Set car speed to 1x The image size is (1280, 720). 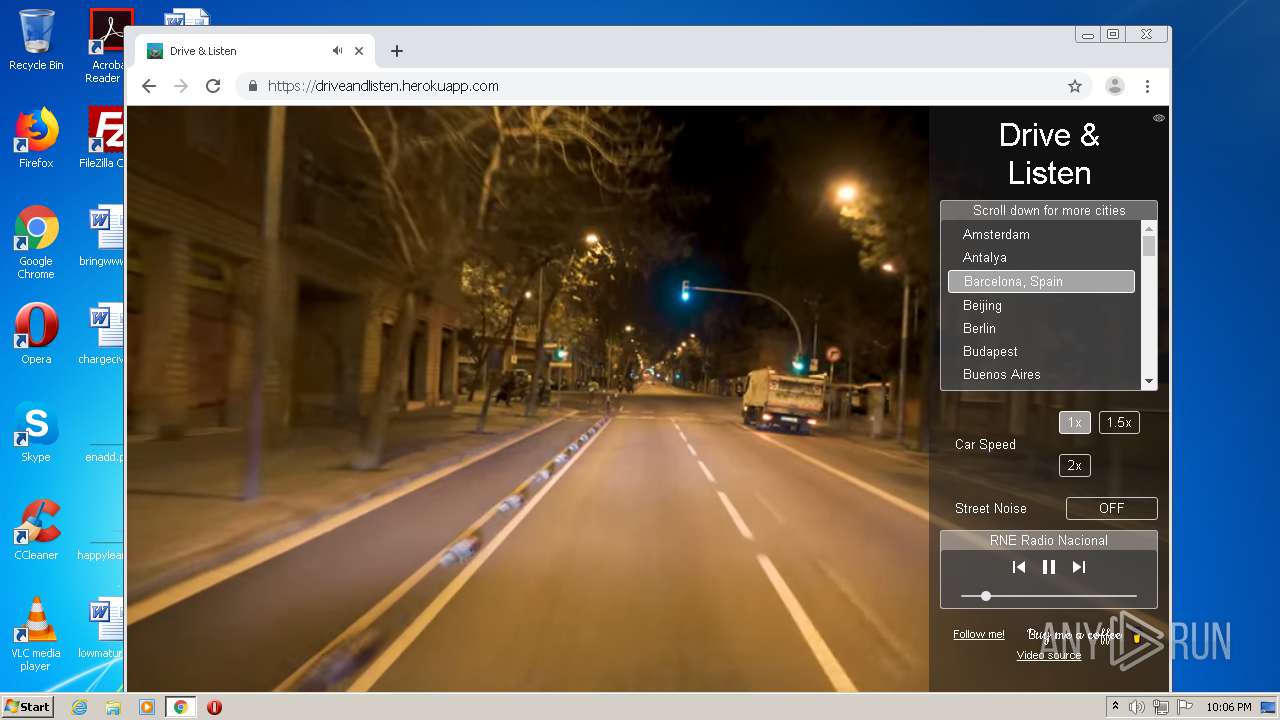click(1074, 422)
